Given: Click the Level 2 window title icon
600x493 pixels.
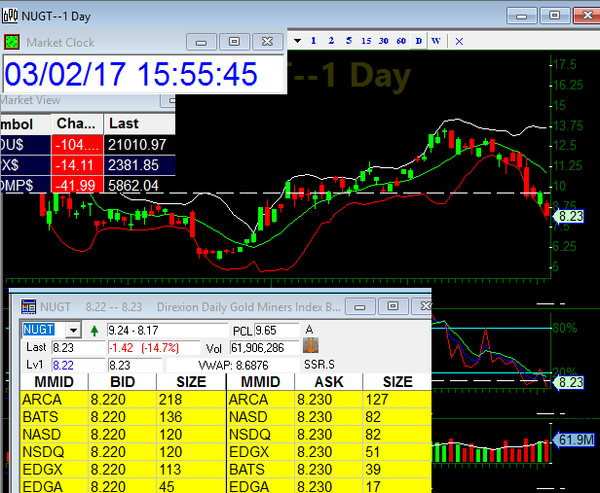Looking at the screenshot, I should 27,305.
